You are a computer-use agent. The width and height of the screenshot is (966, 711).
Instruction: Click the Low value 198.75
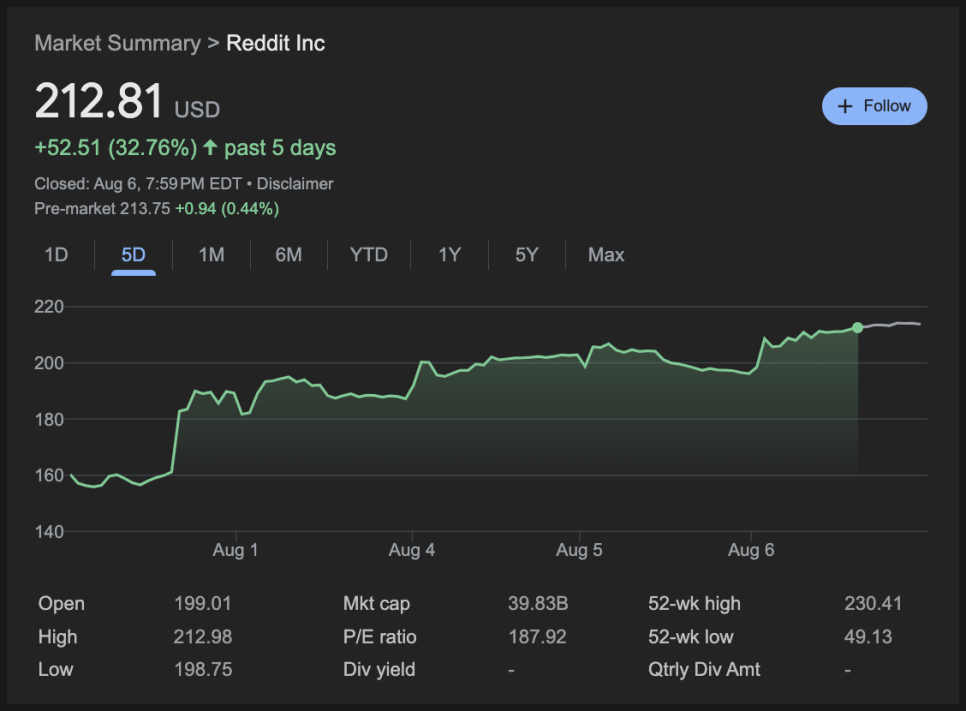(203, 669)
